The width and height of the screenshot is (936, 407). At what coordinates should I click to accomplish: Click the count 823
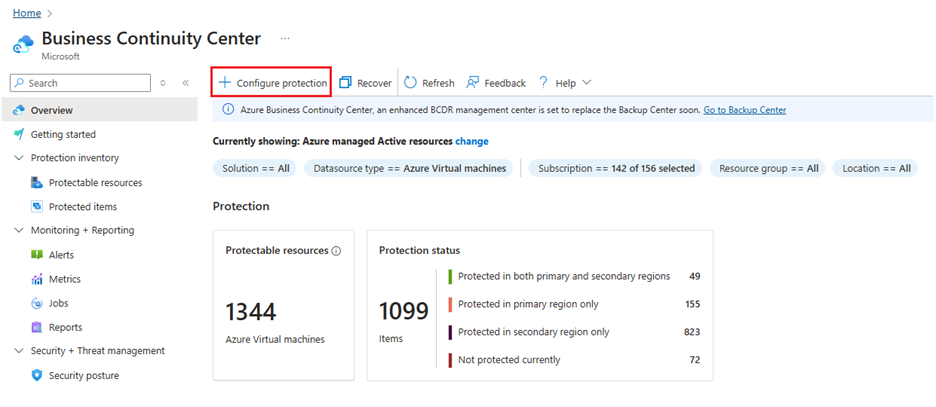pos(692,332)
